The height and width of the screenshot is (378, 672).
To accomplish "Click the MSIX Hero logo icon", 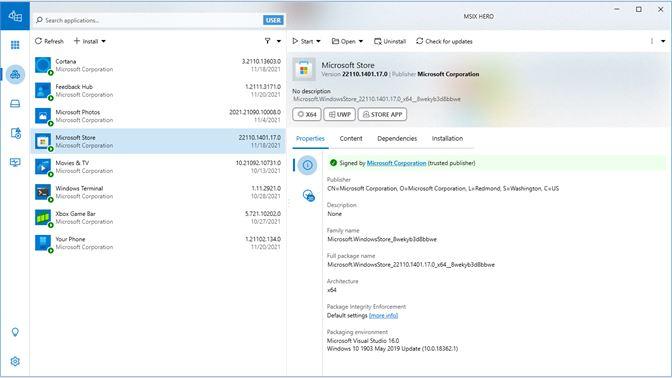I will pyautogui.click(x=15, y=16).
